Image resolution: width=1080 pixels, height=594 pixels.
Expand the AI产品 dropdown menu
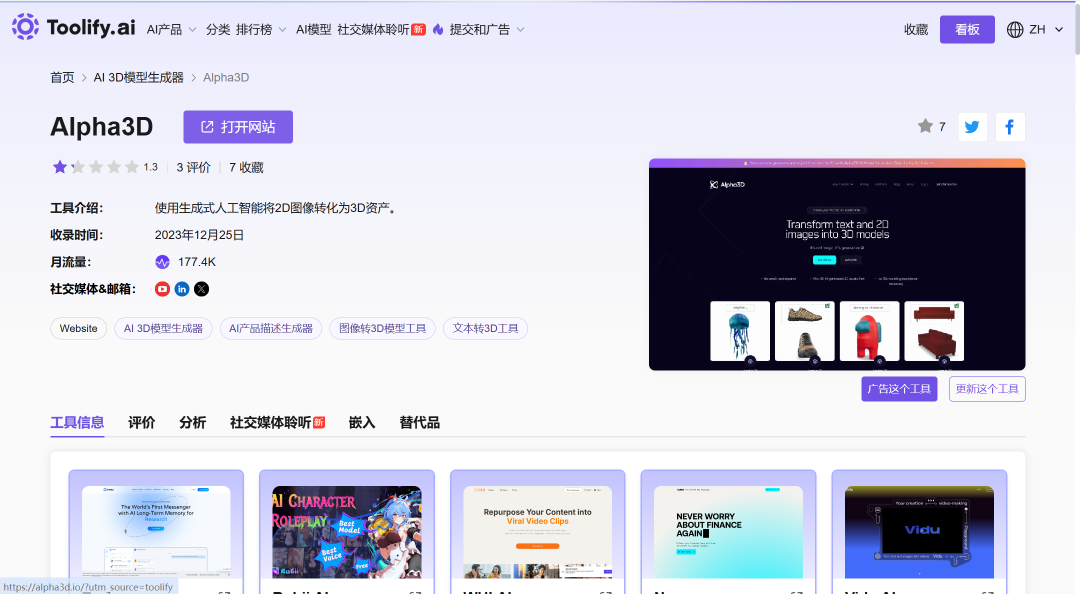171,30
